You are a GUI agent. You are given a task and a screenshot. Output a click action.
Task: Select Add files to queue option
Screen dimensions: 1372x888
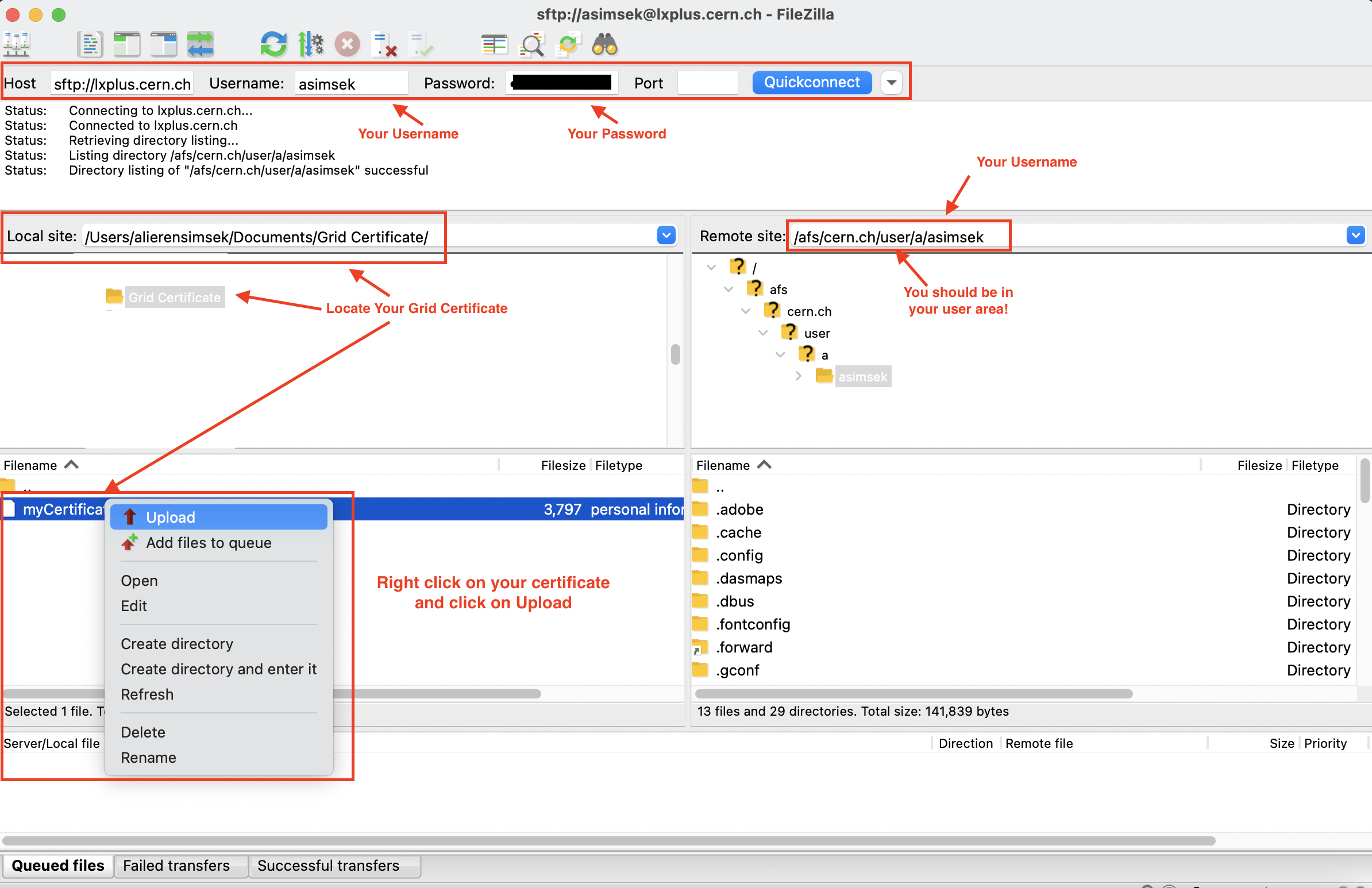pyautogui.click(x=208, y=543)
